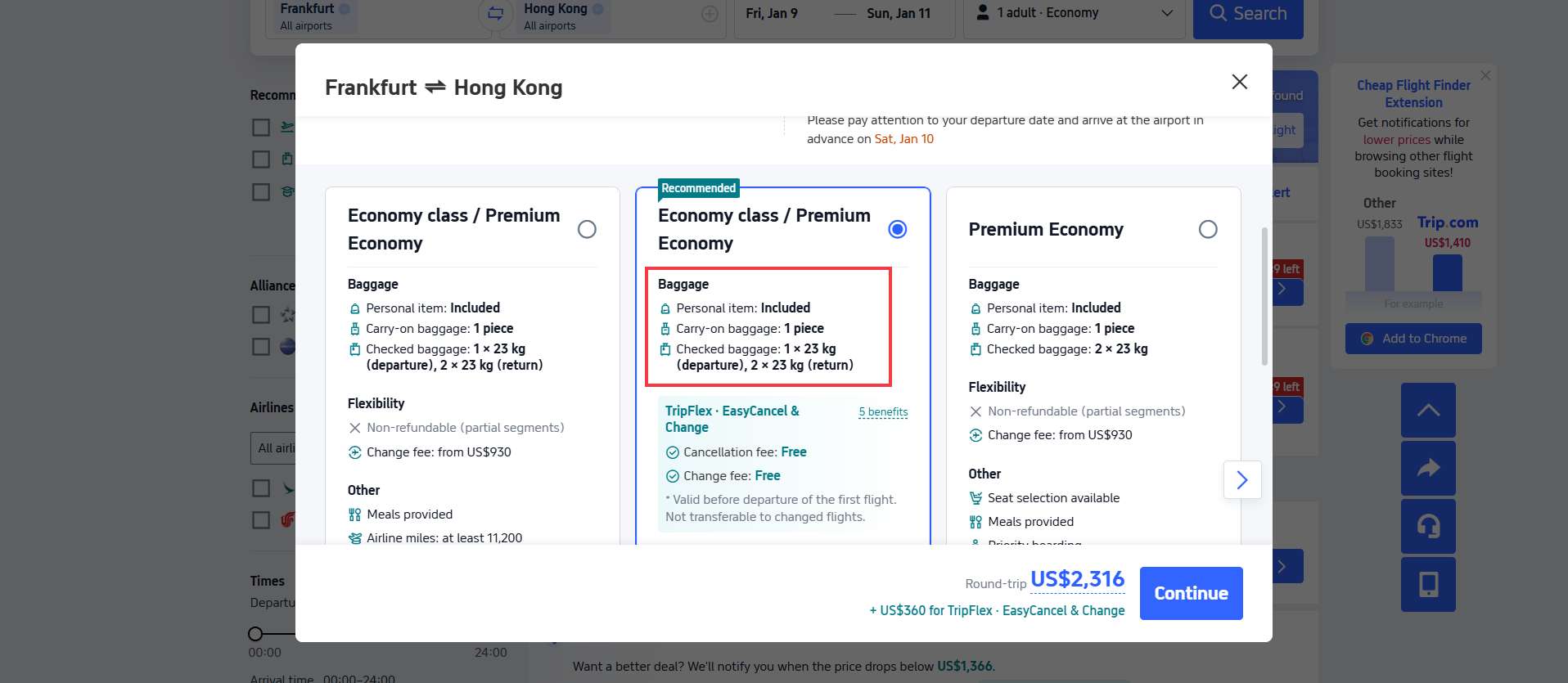1568x683 pixels.
Task: Click the share arrow icon on the right sidebar
Action: pos(1428,468)
